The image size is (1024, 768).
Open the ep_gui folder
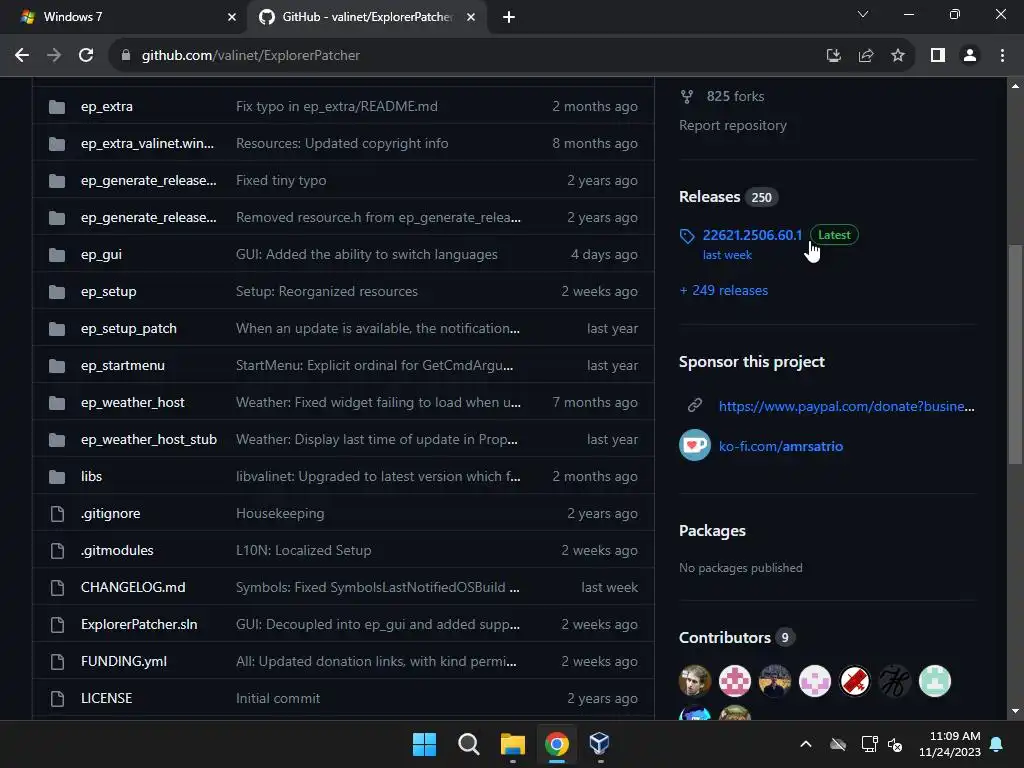coord(101,255)
